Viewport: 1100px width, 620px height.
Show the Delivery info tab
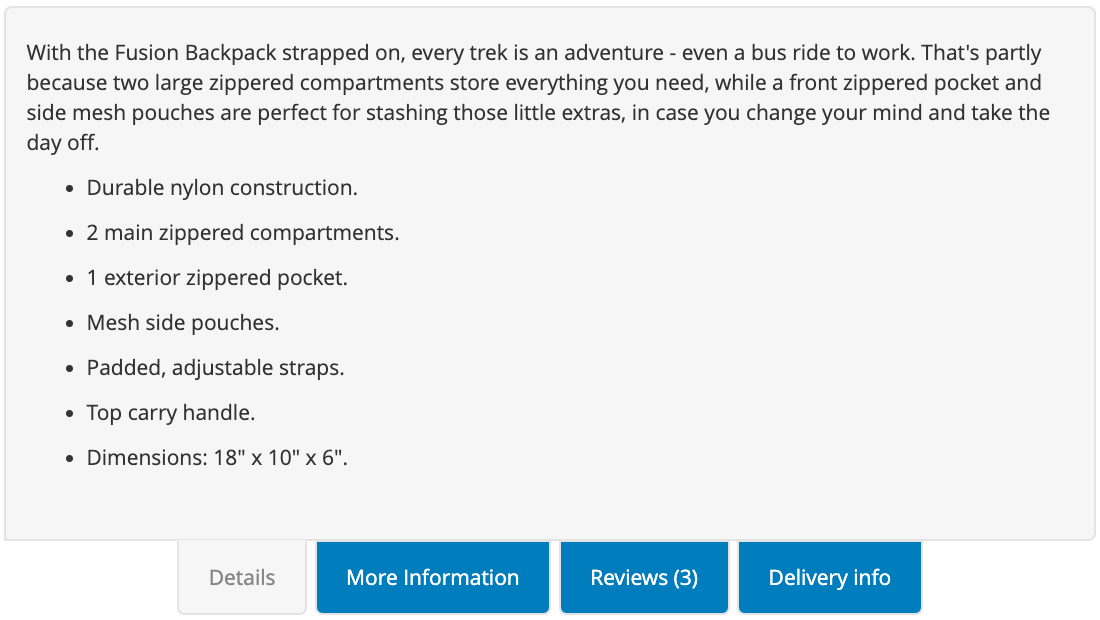coord(829,577)
